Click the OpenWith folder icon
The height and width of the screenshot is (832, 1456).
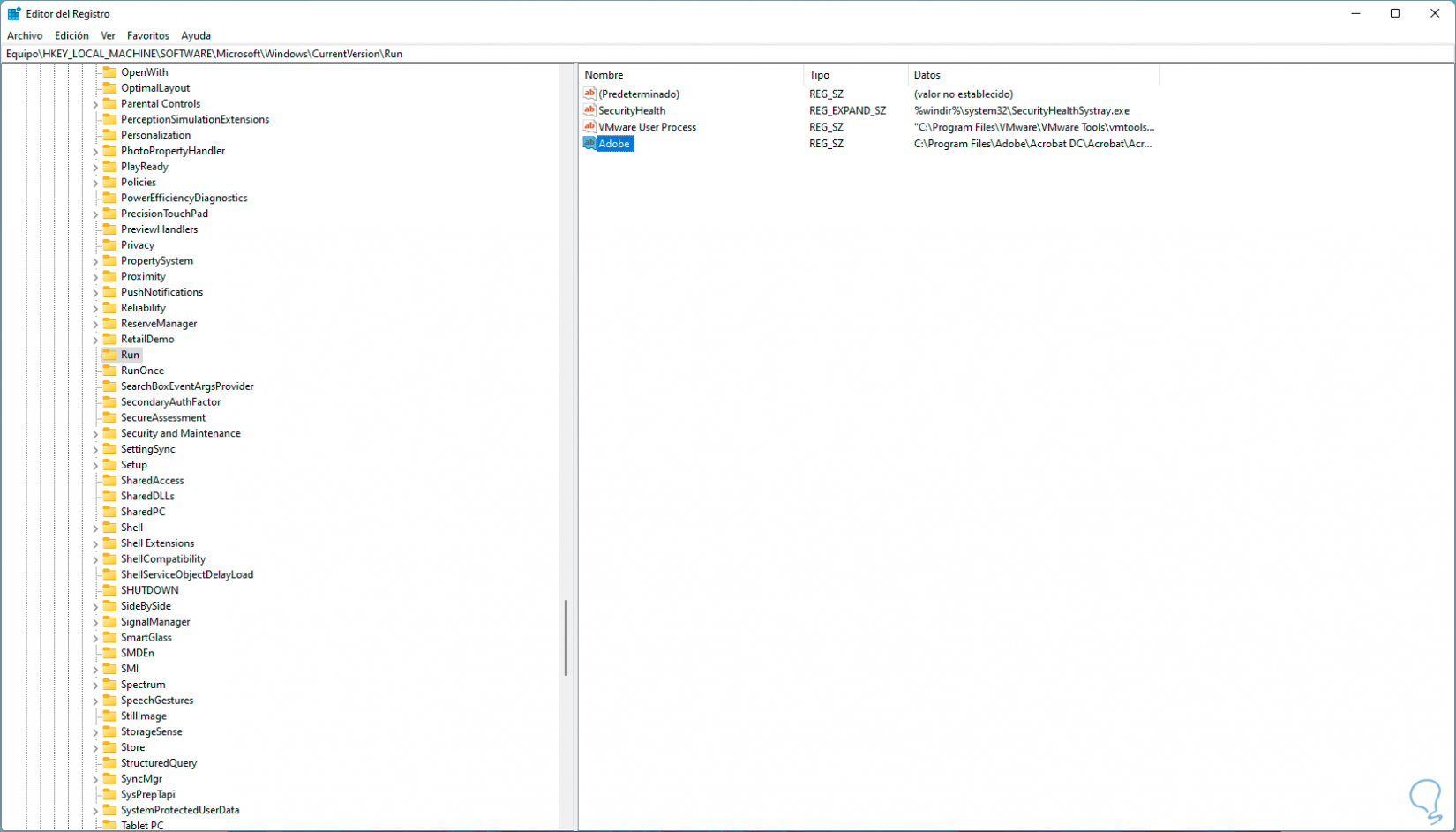pyautogui.click(x=109, y=72)
